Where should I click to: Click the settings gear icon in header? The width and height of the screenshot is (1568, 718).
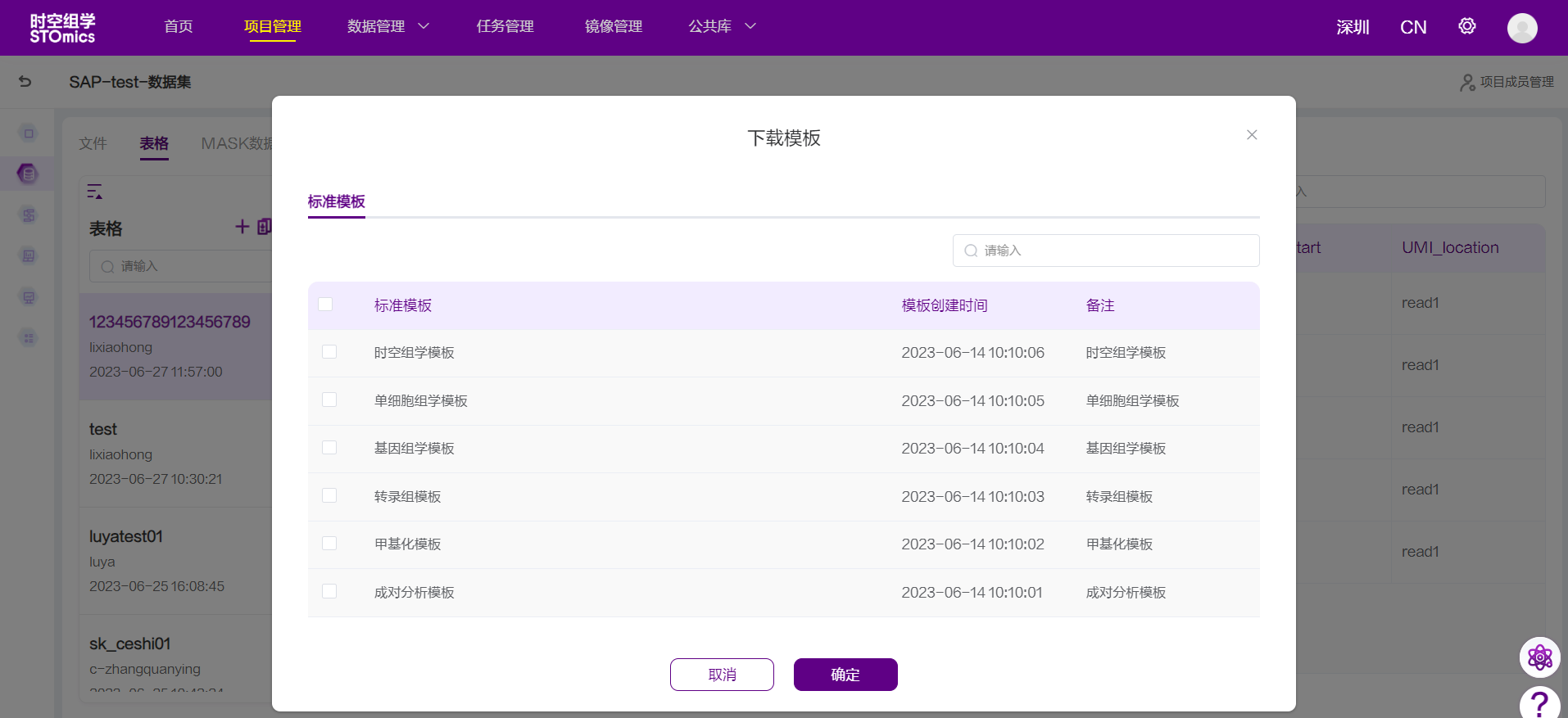tap(1466, 27)
